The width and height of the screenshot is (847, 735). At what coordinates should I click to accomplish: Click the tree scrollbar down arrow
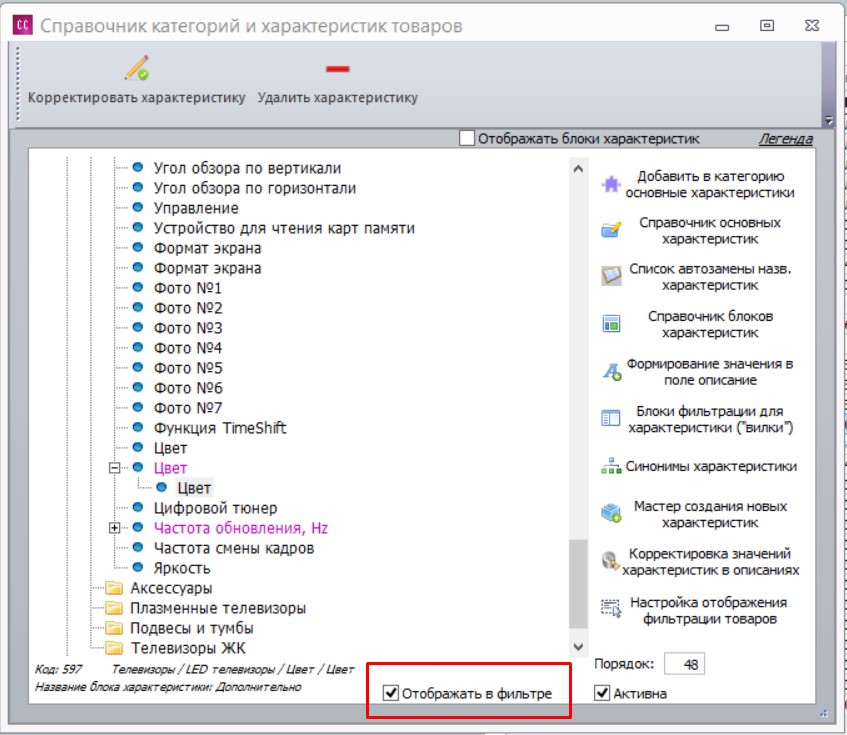click(578, 646)
